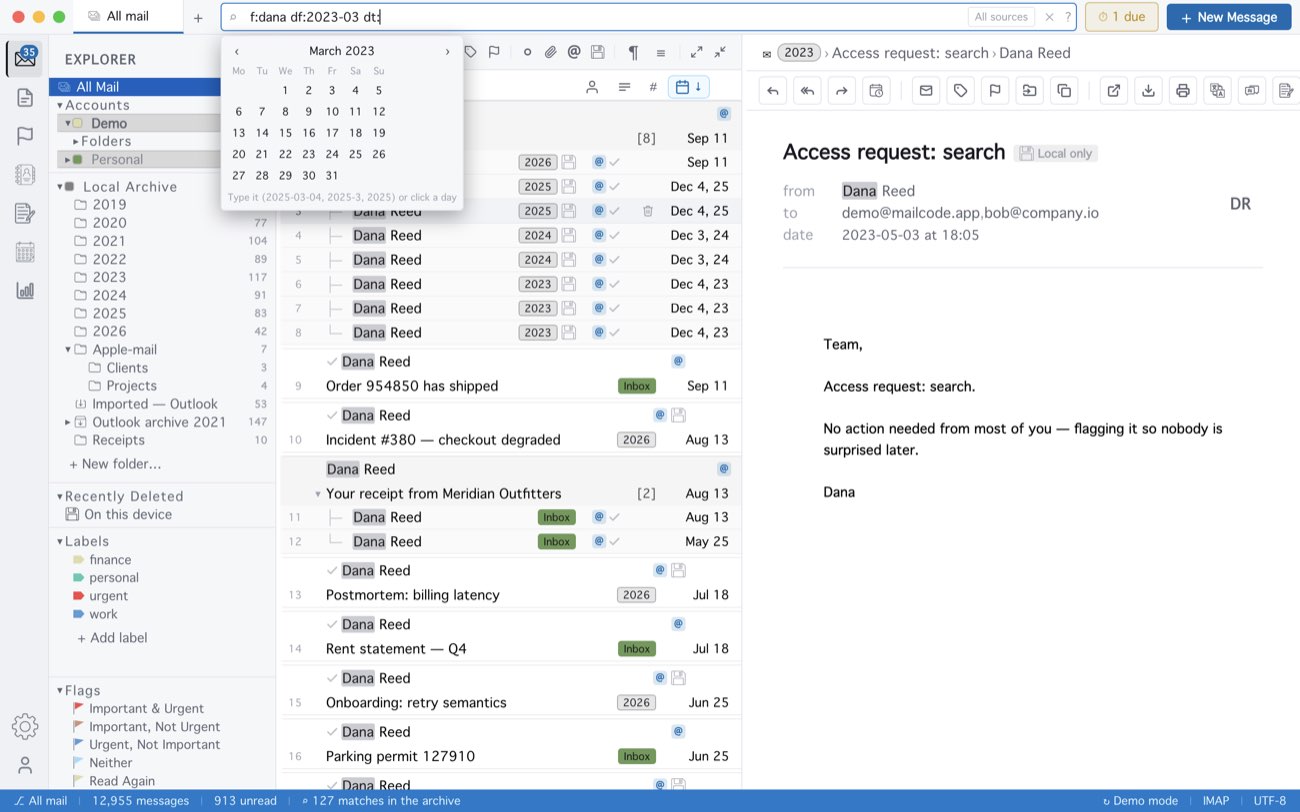Viewport: 1300px width, 812px height.
Task: Download the message with the download icon
Action: tap(1149, 90)
